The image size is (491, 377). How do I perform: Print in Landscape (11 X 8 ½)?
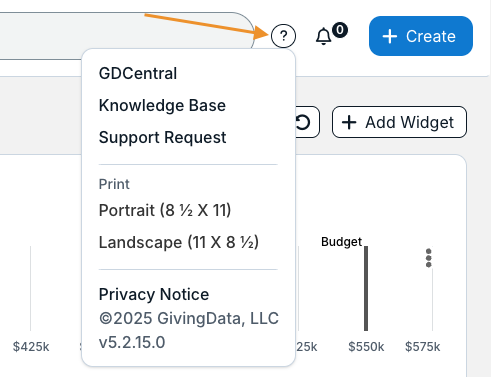pos(179,242)
